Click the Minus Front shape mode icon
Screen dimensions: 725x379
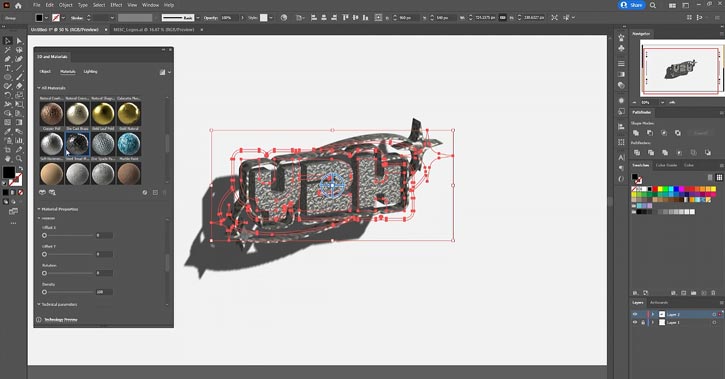coord(650,133)
